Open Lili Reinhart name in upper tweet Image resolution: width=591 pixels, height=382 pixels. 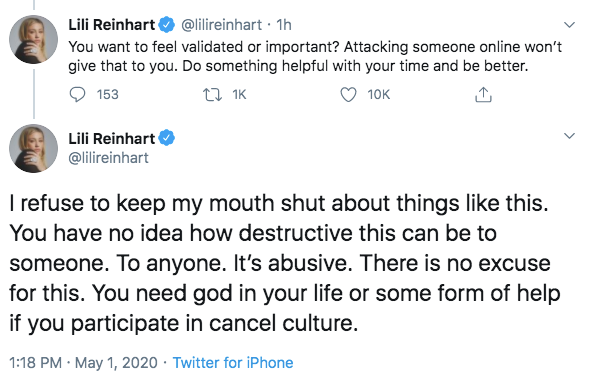point(112,25)
